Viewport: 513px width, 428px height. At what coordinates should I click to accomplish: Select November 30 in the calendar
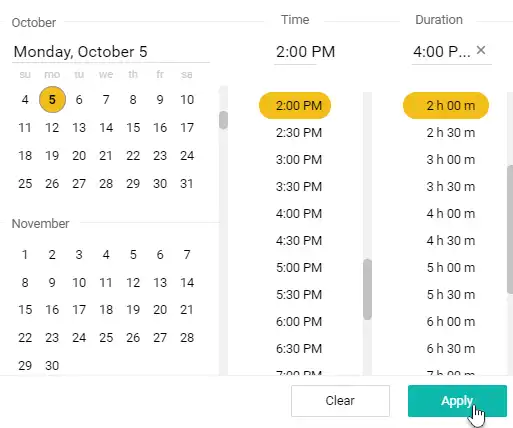pyautogui.click(x=52, y=365)
